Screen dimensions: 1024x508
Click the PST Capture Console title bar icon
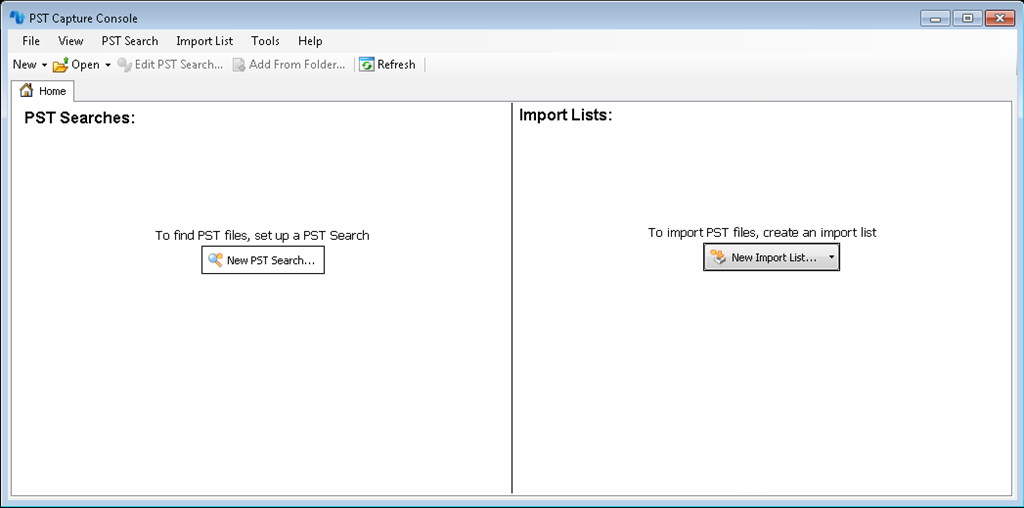coord(17,18)
